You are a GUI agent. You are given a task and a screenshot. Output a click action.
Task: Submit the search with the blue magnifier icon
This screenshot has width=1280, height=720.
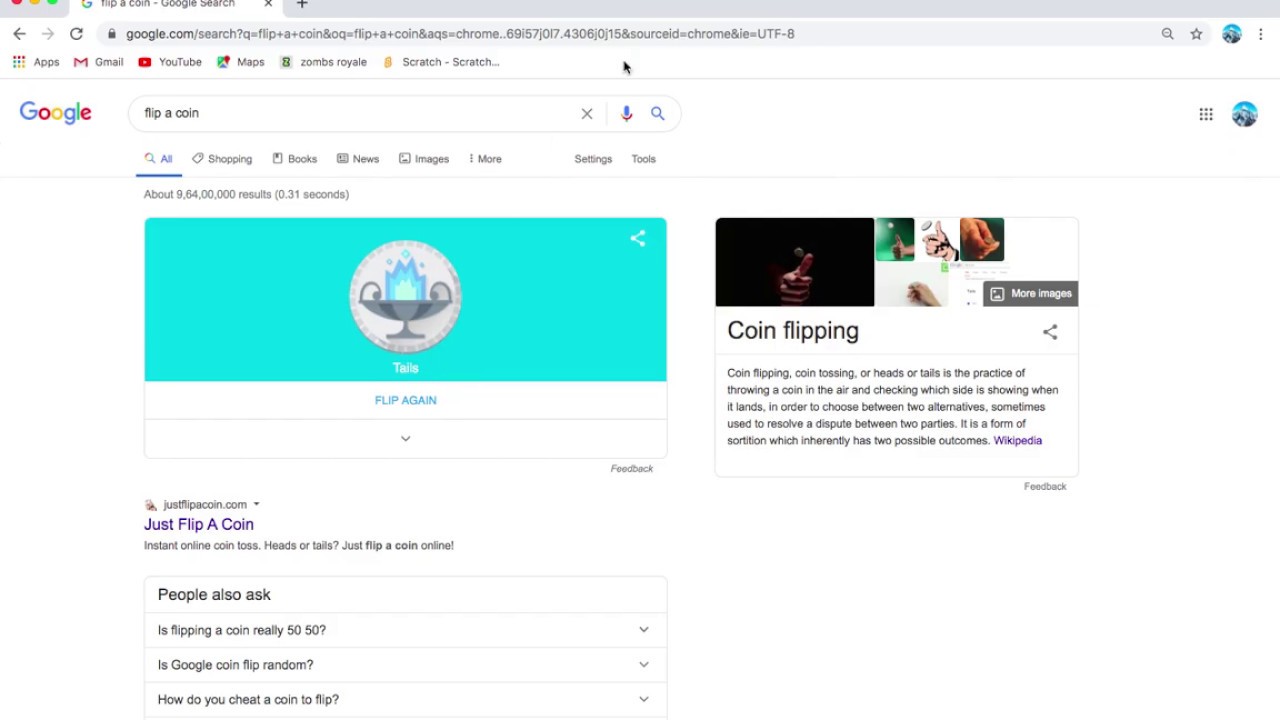tap(658, 114)
